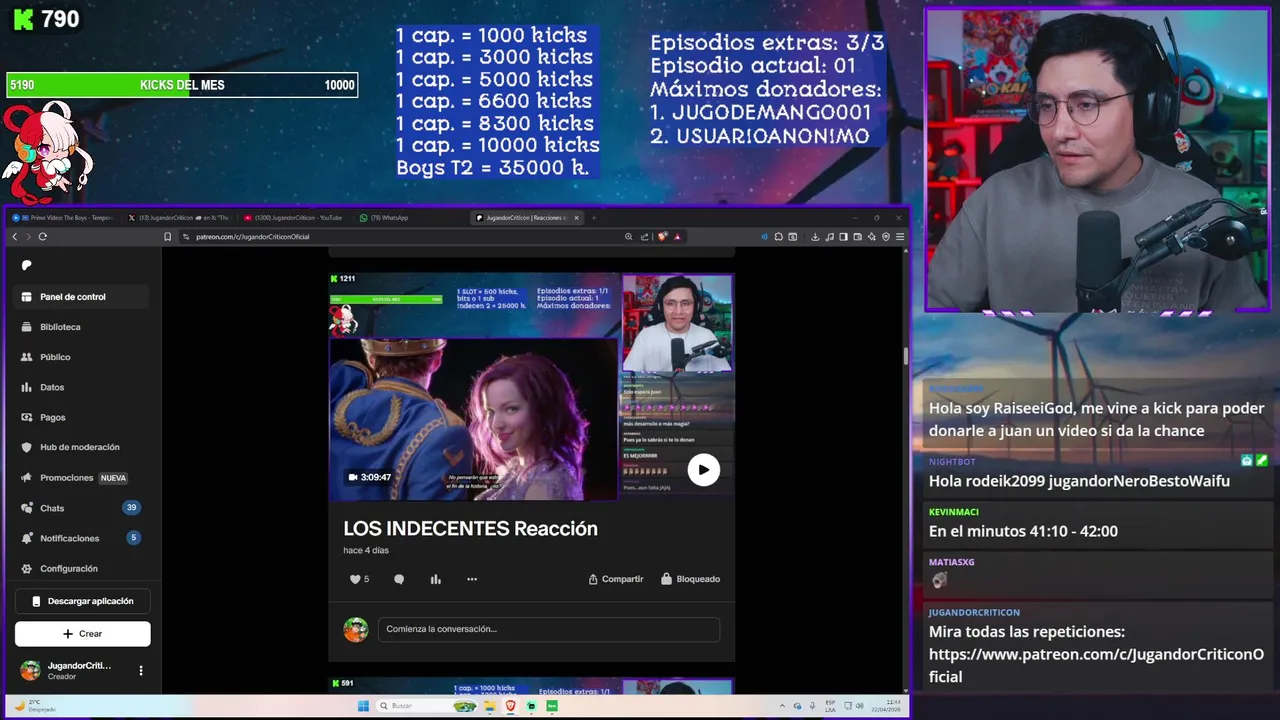The height and width of the screenshot is (720, 1280).
Task: Open LOS INDECENTES Reacción post title
Action: 470,529
